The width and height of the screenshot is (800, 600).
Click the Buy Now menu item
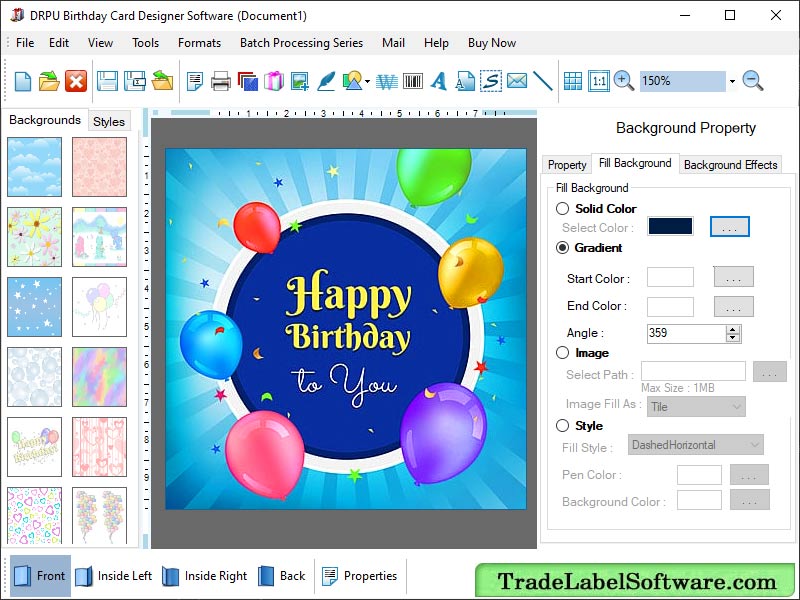(491, 43)
